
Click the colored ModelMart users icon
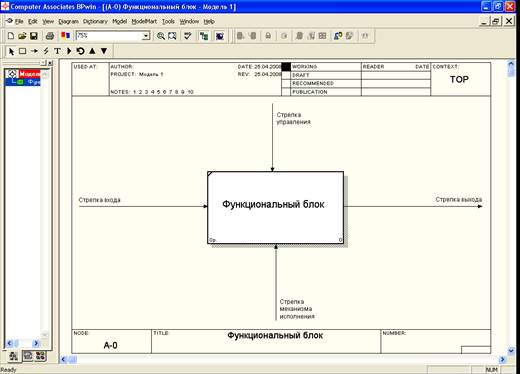[338, 36]
